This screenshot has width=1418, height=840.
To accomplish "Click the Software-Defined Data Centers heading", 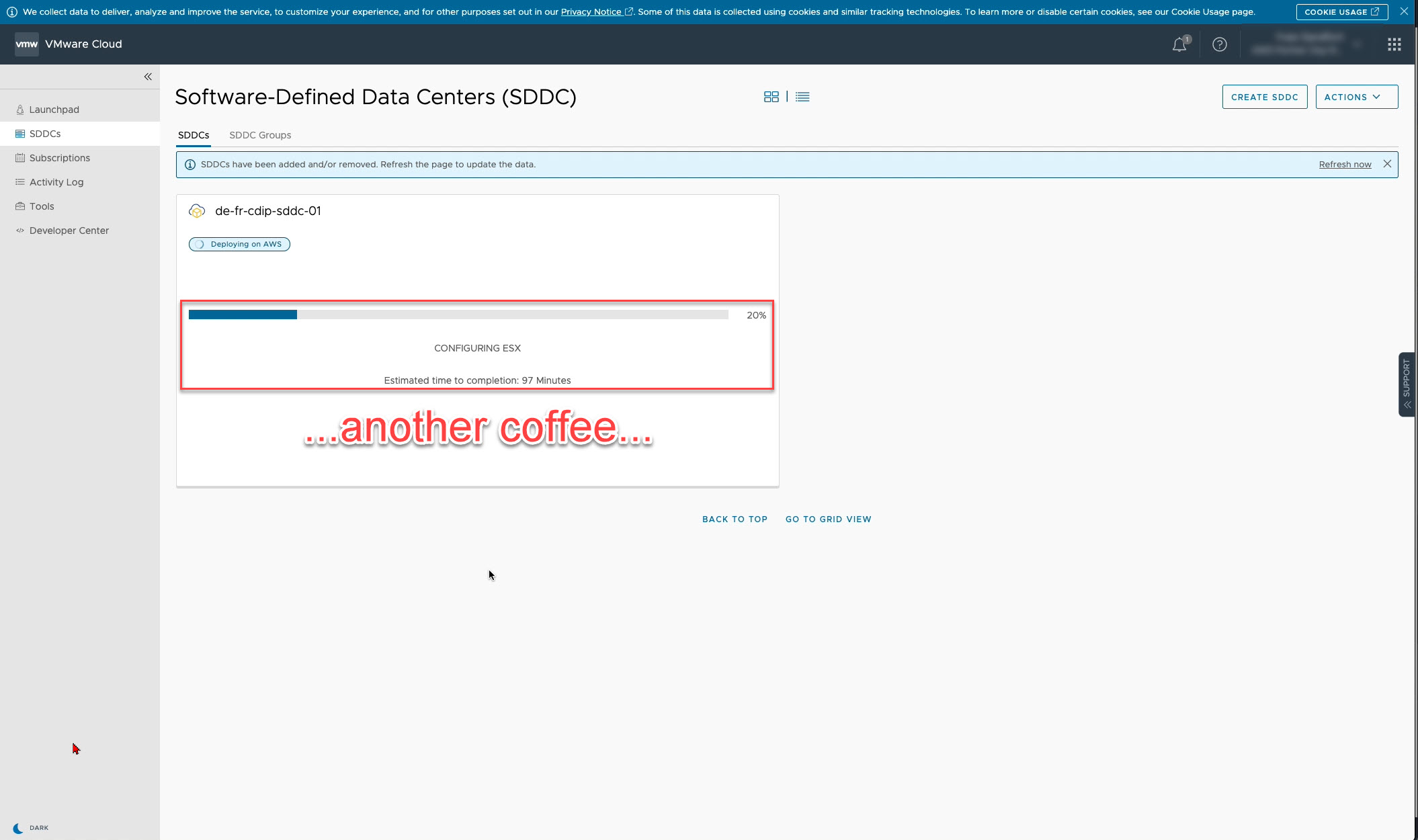I will tap(376, 97).
